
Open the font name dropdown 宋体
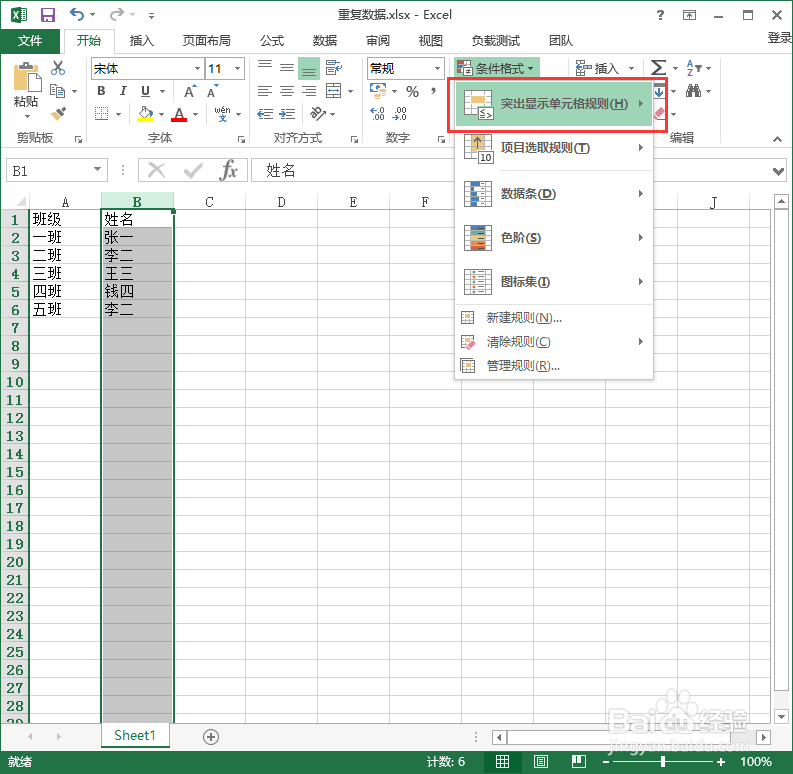click(x=198, y=68)
